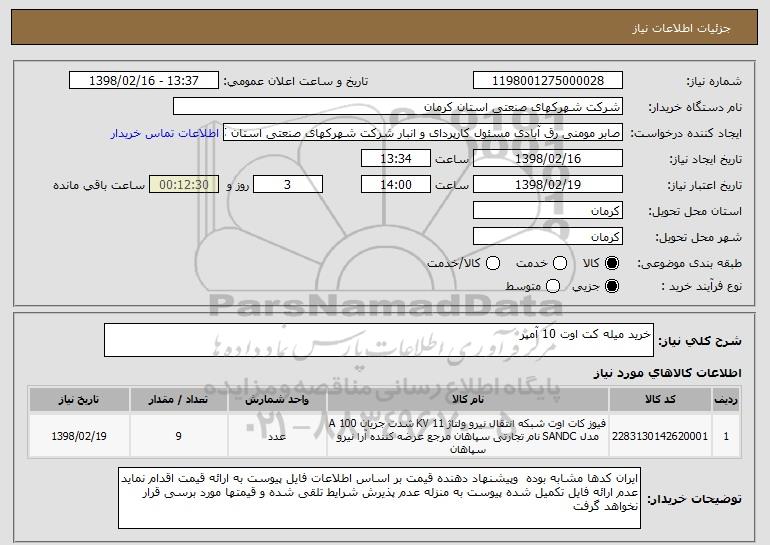Click the validity date field 1398/02/19
770x545 pixels.
tap(548, 185)
